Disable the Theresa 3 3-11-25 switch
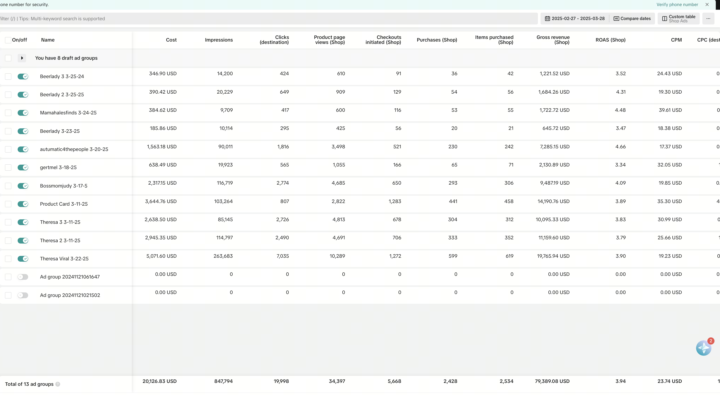 tap(23, 222)
